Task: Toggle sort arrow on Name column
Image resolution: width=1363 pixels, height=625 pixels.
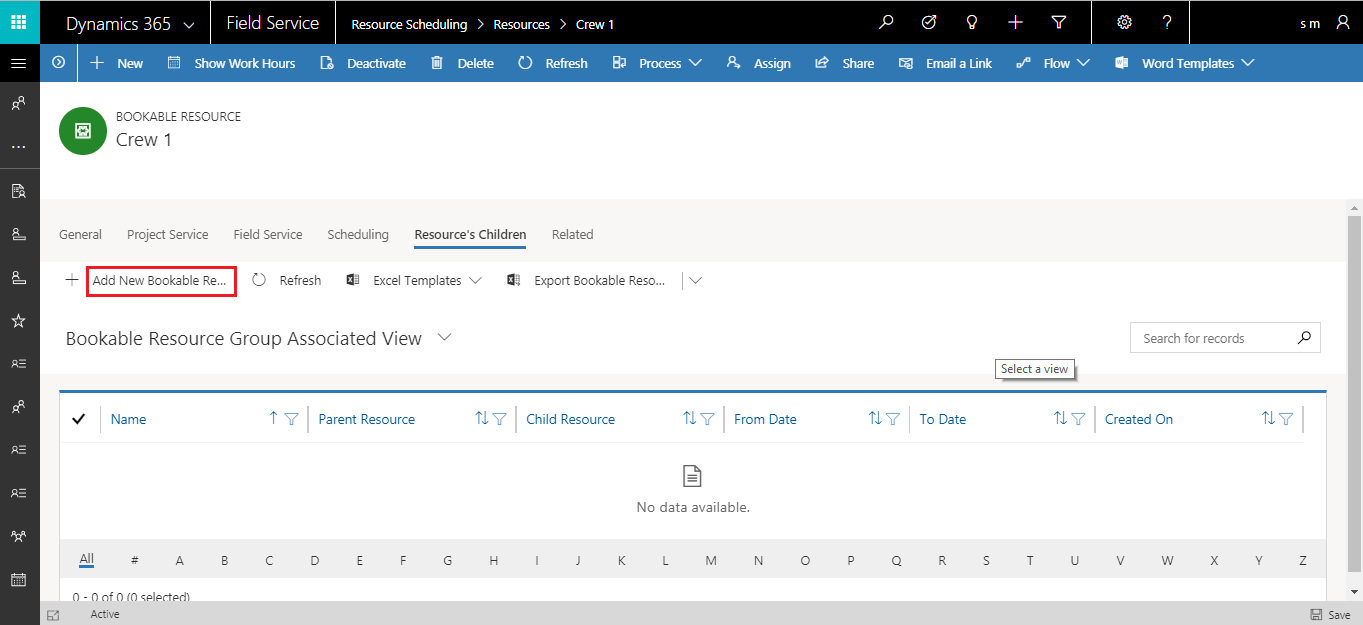Action: tap(273, 419)
